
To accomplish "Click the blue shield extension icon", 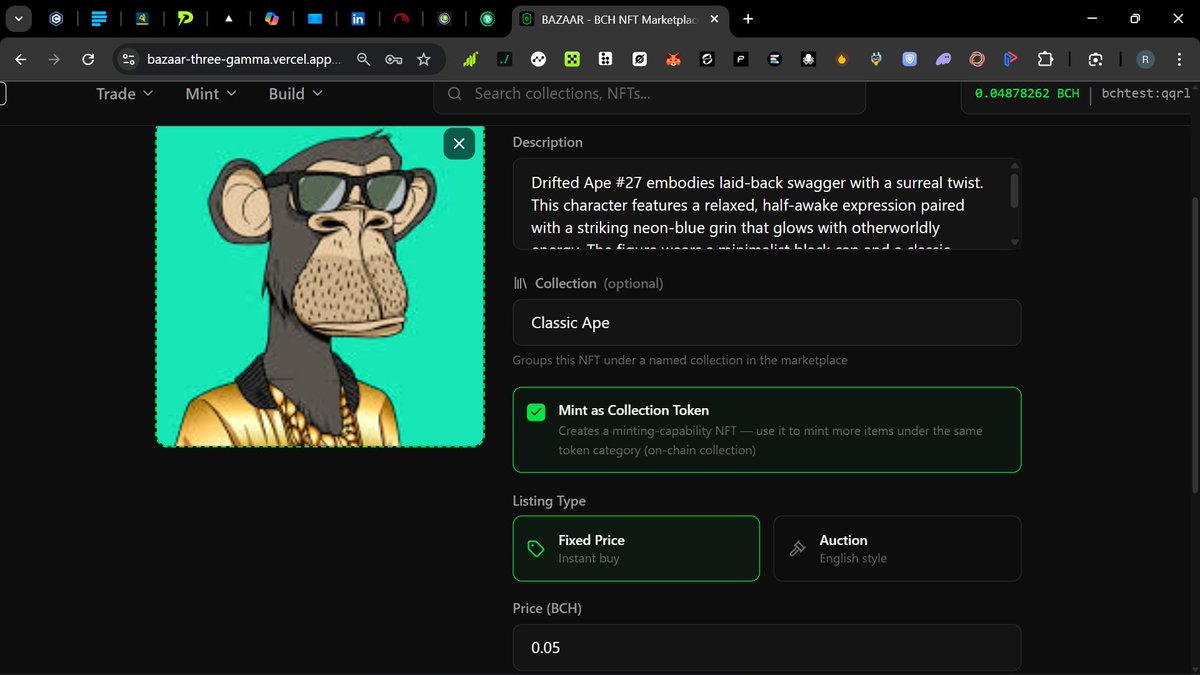I will coord(909,59).
